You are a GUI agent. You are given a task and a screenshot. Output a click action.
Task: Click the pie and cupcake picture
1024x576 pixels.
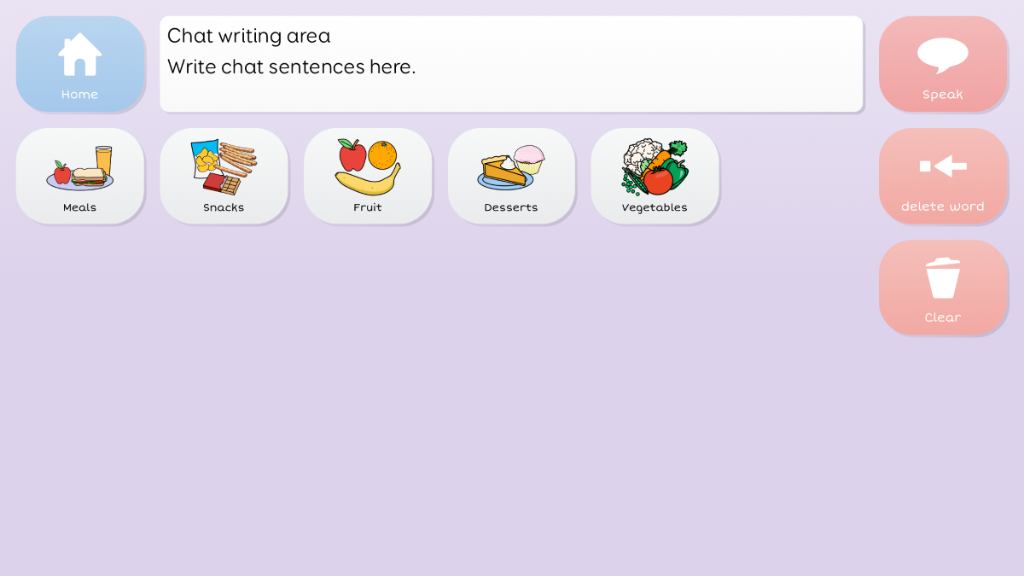coord(511,167)
